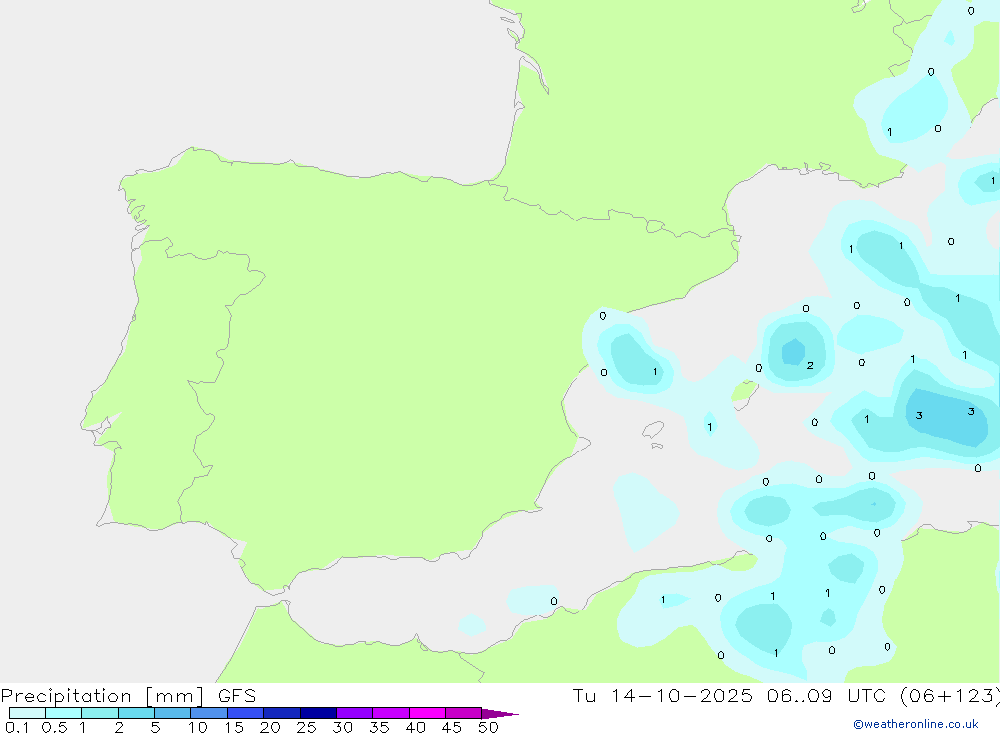Click the 'GFS' model label
This screenshot has width=1000, height=733.
pos(237,695)
